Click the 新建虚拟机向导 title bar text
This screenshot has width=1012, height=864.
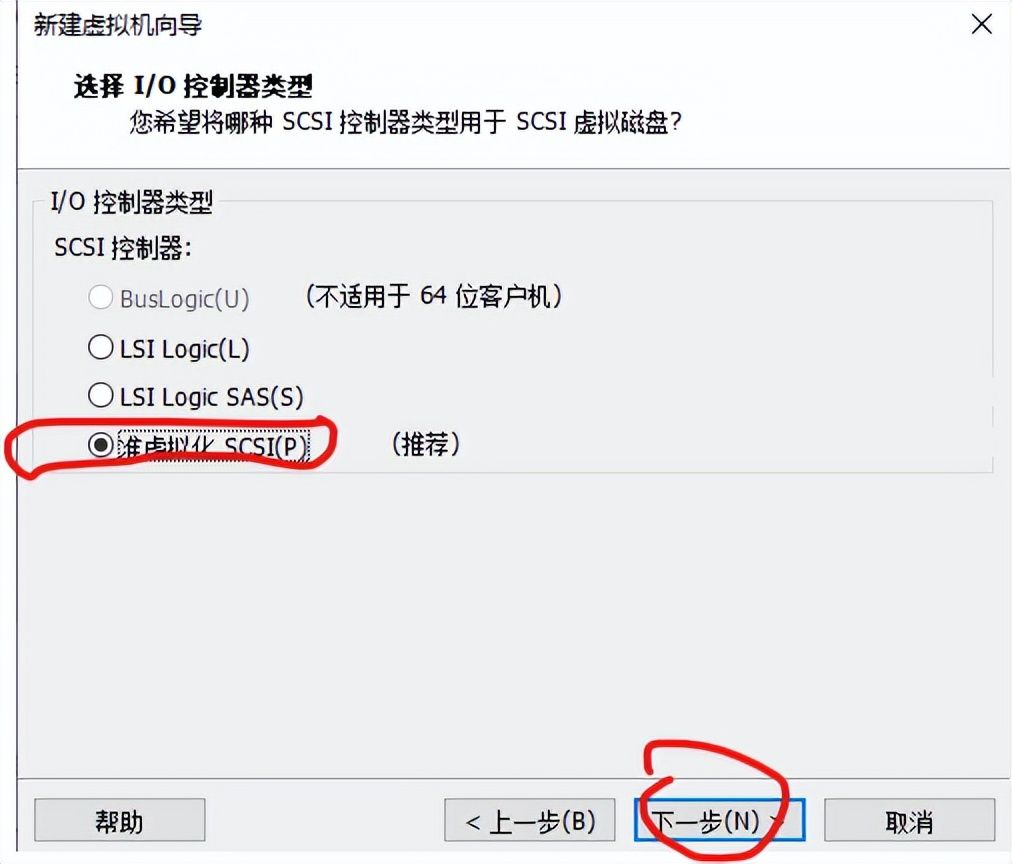(117, 25)
